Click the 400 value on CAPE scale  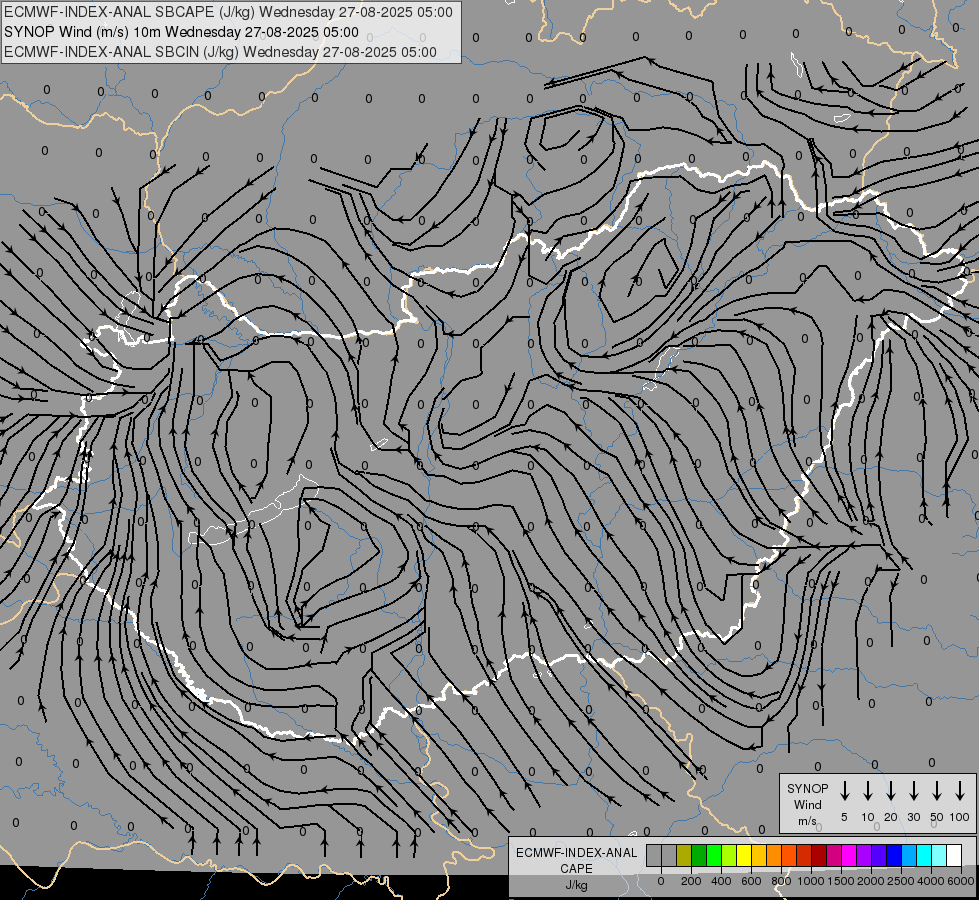[x=721, y=881]
